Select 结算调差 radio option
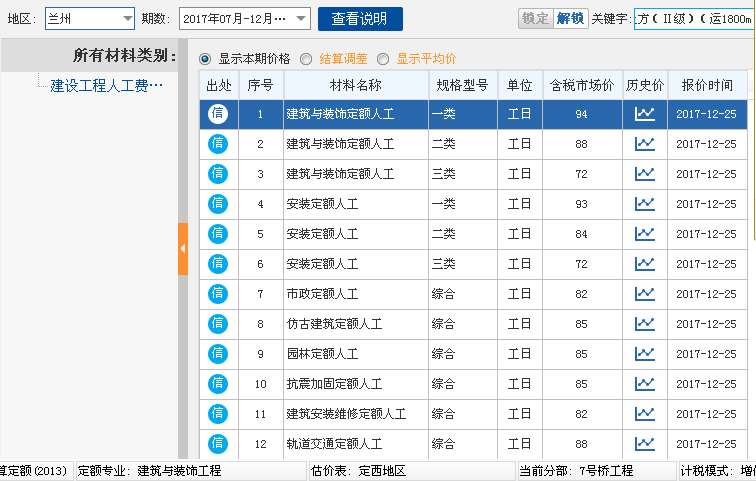 click(x=306, y=59)
